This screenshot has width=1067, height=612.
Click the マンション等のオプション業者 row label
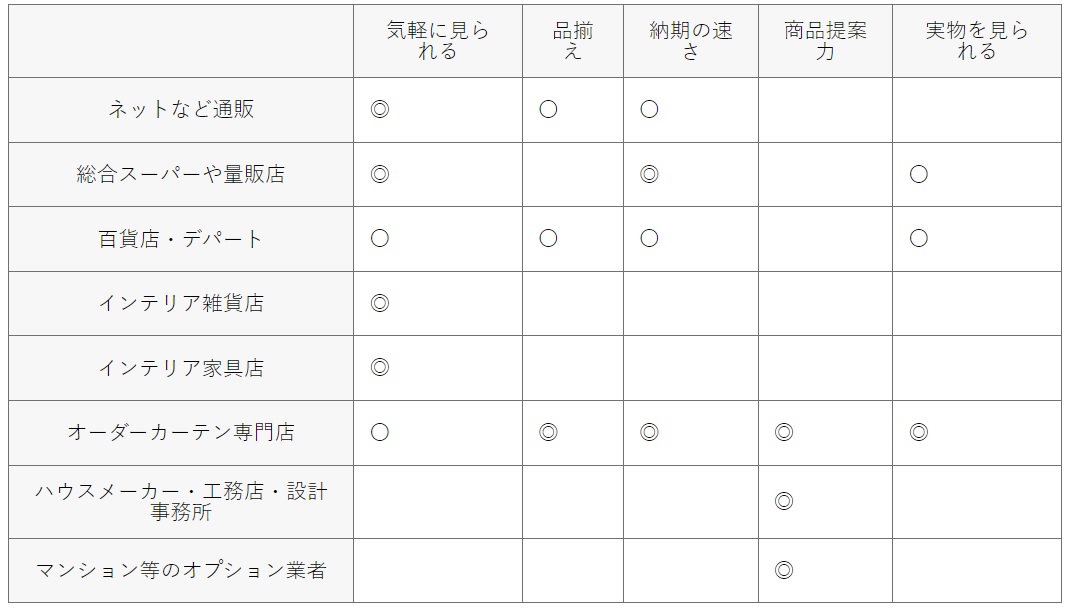[181, 570]
